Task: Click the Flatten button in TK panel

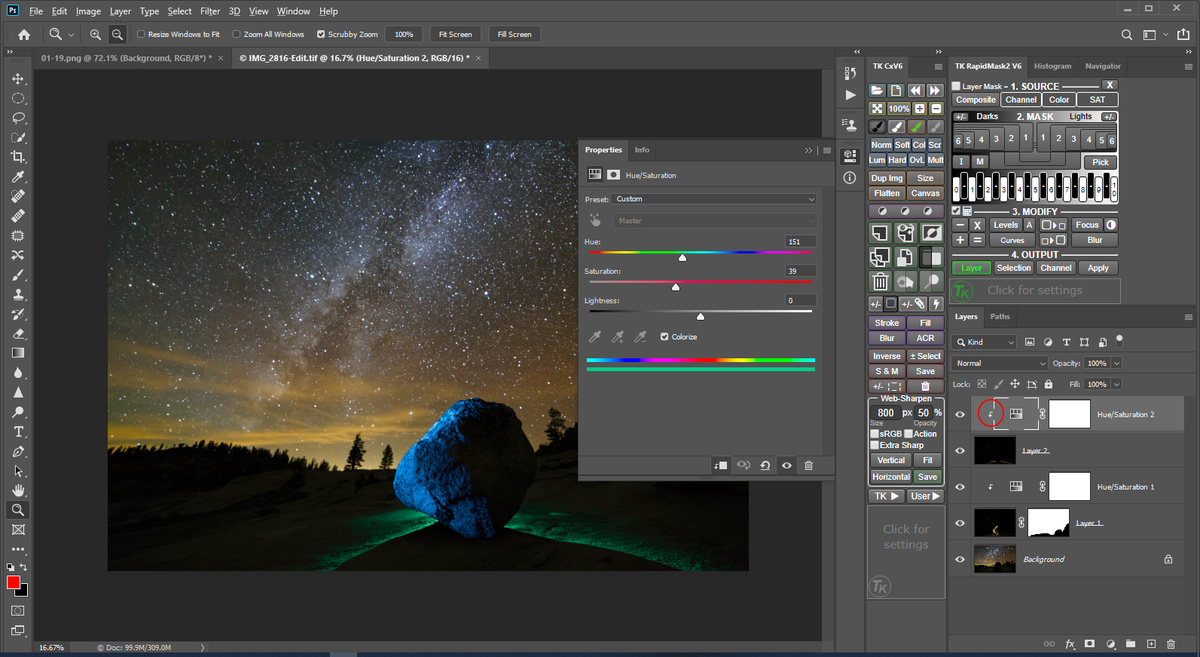Action: 887,193
